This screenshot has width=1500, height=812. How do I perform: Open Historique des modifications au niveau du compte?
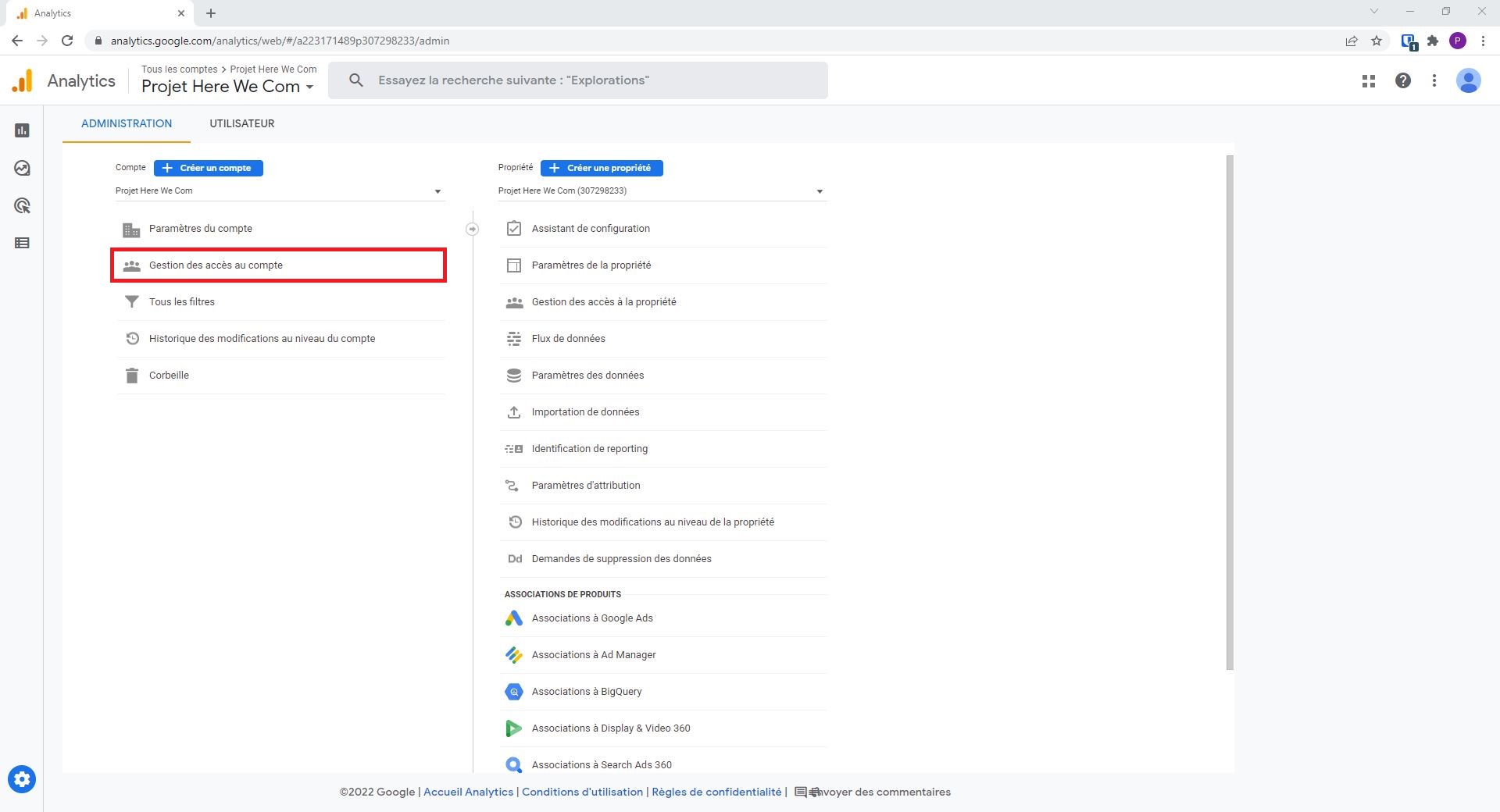(x=281, y=339)
